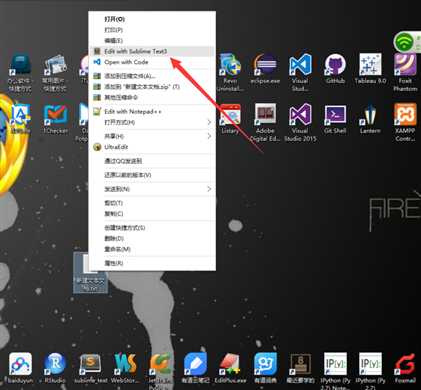The width and height of the screenshot is (421, 390).
Task: Select the RStudio desktop icon
Action: [55, 368]
